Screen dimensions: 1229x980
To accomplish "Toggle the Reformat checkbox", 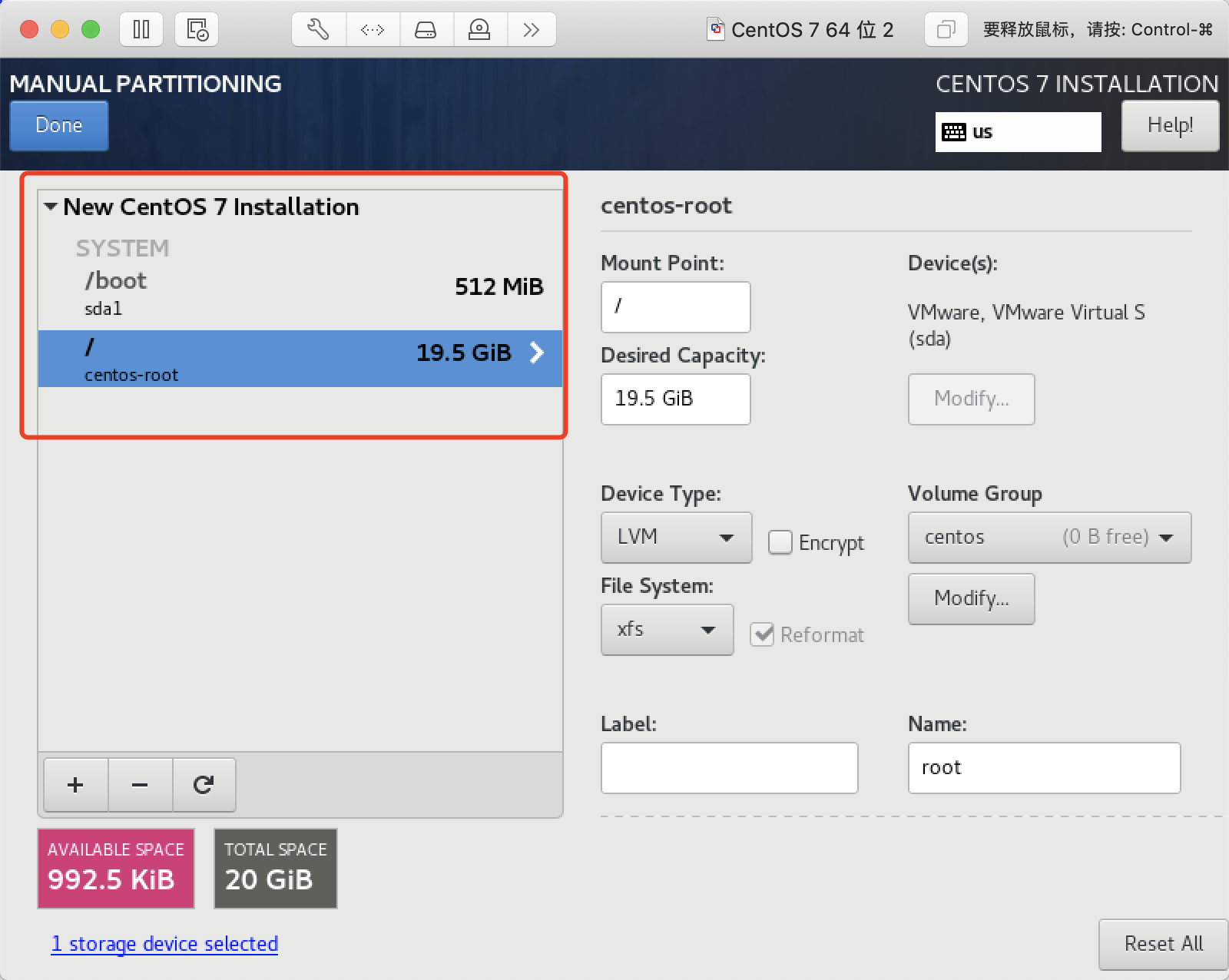I will [762, 634].
